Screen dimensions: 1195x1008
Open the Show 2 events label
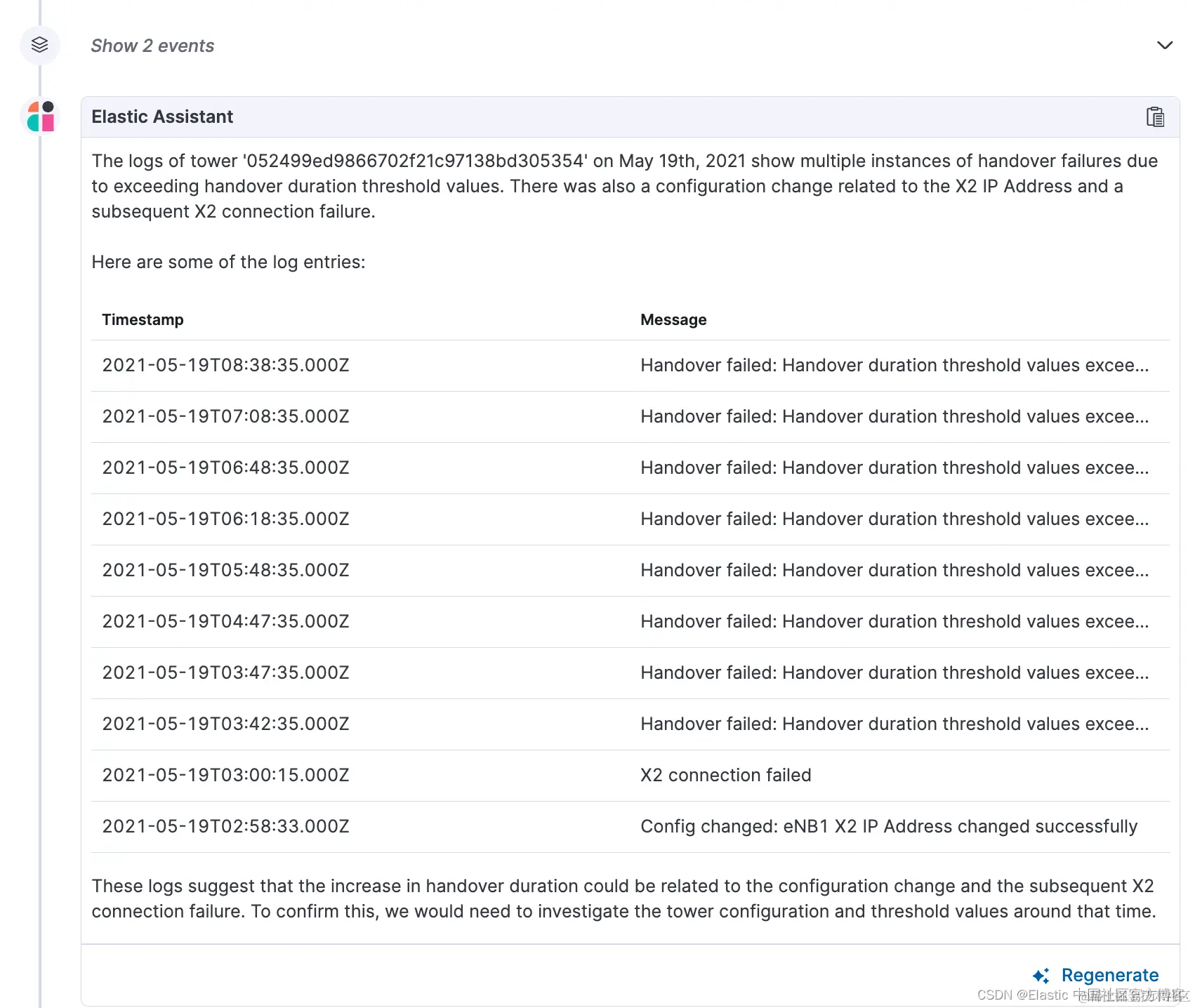coord(152,46)
